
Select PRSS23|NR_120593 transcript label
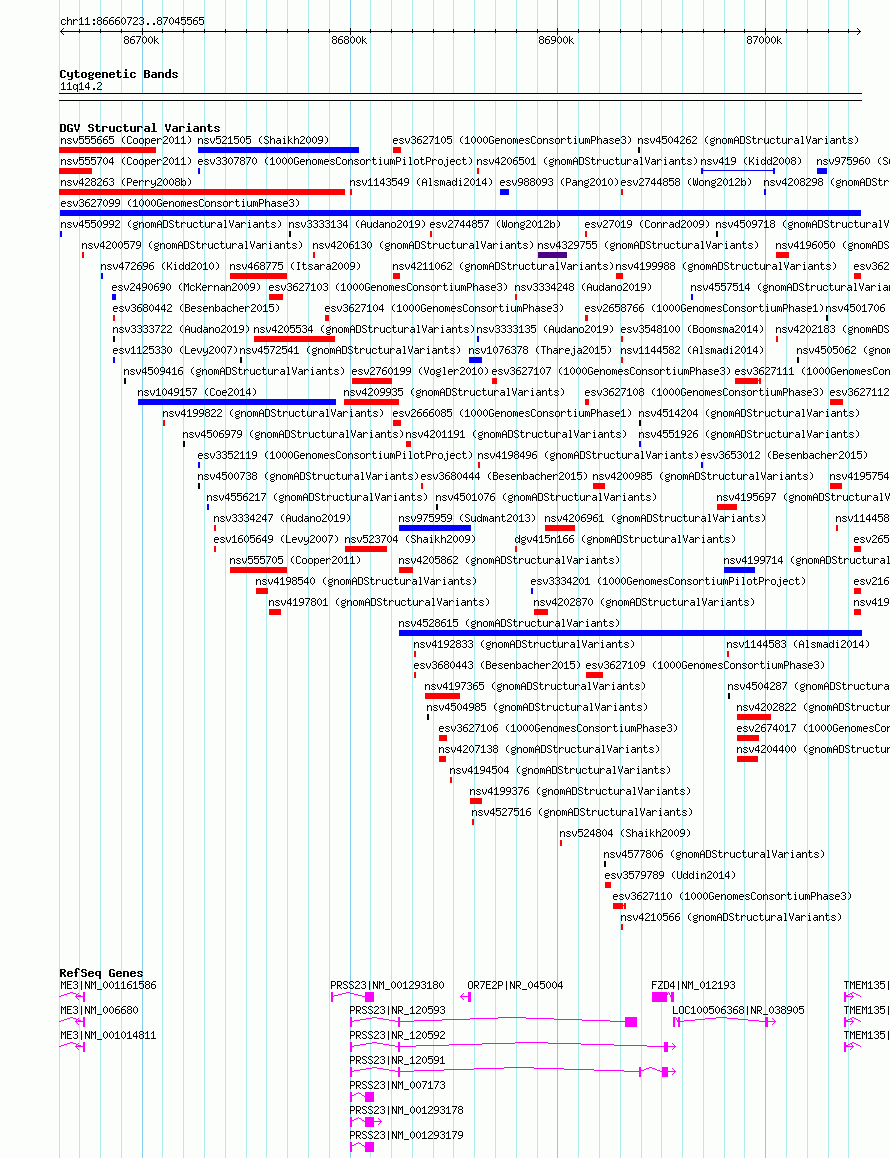tap(397, 1011)
